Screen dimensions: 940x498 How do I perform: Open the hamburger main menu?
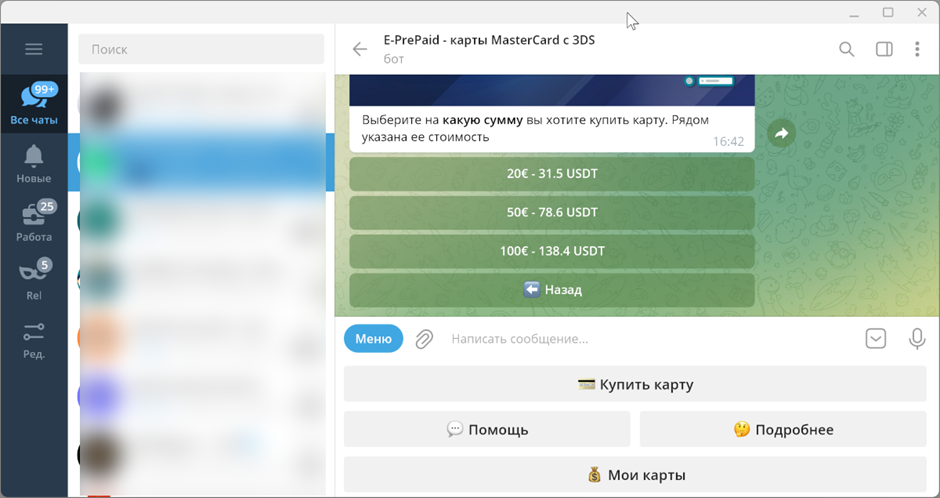[34, 49]
